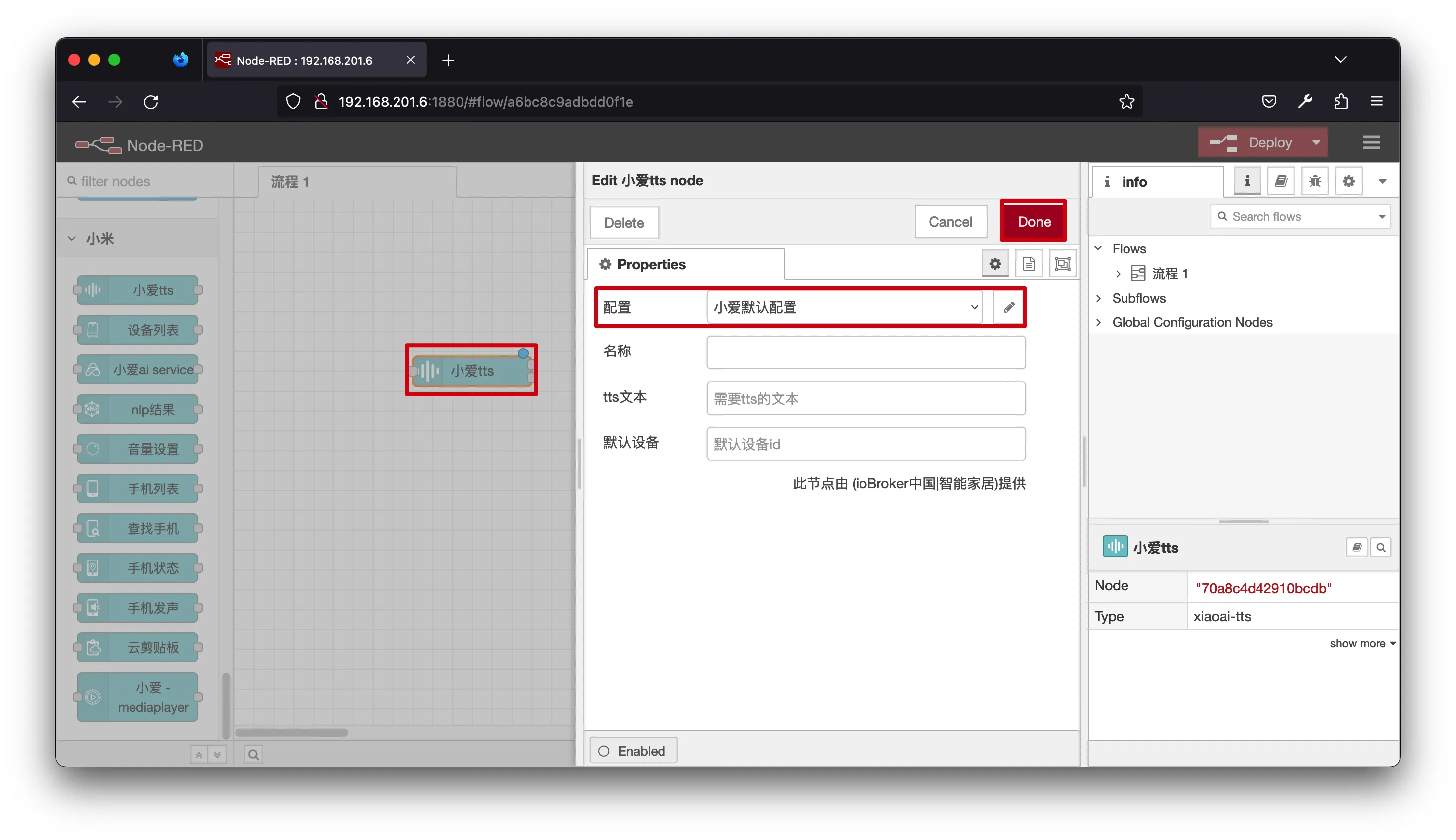Click the tts文本 input field
Screen dimensions: 1456x840
tap(865, 398)
